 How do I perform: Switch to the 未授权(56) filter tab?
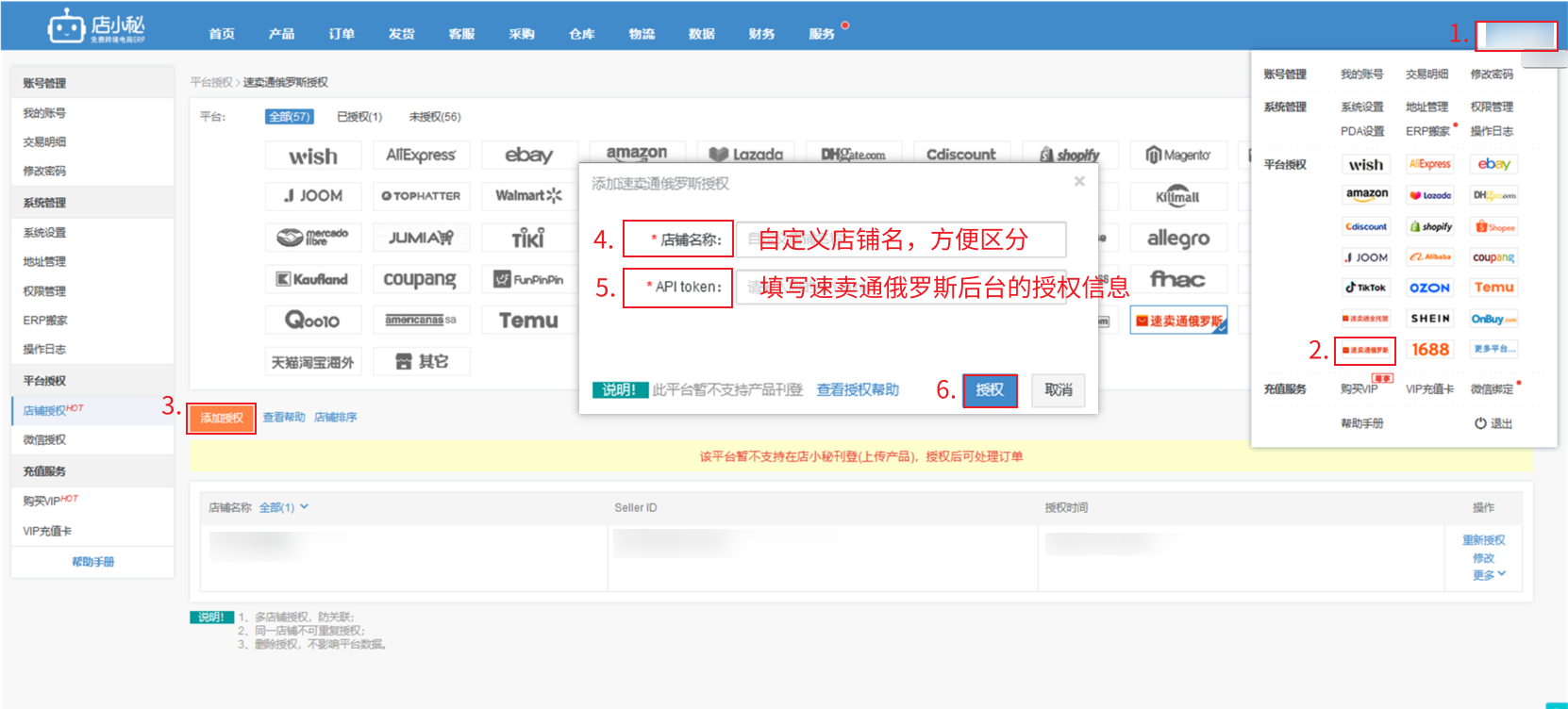point(435,117)
